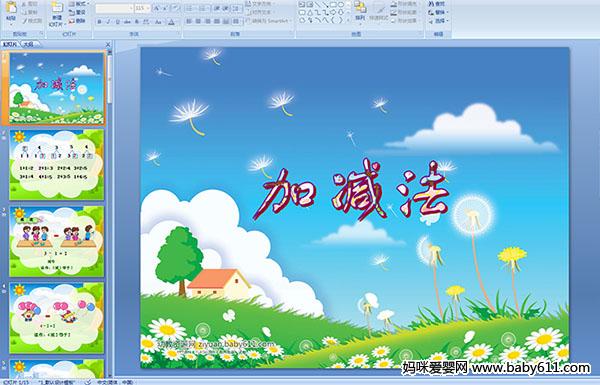Open the Replace (替换) dropdown
This screenshot has width=600, height=385.
coord(439,12)
